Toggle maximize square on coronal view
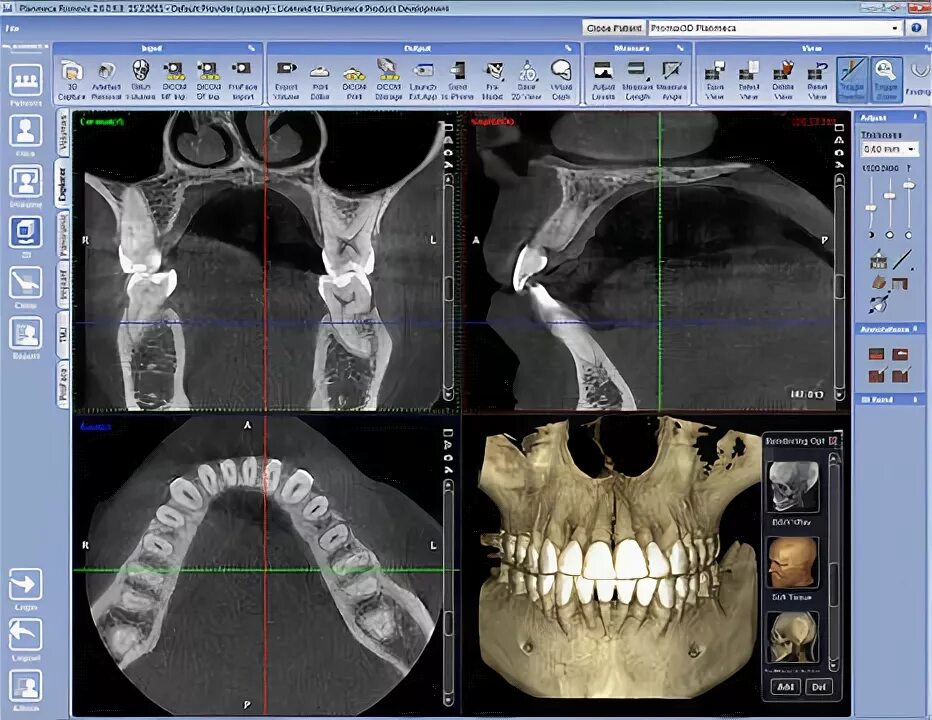 pyautogui.click(x=448, y=128)
